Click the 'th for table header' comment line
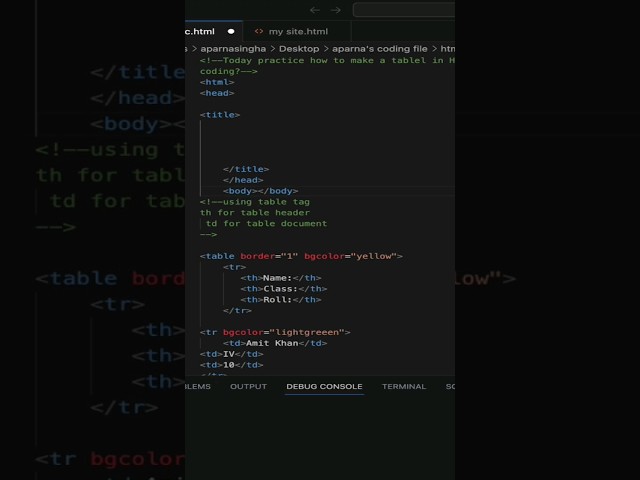Screen dimensions: 640x480 pos(255,213)
